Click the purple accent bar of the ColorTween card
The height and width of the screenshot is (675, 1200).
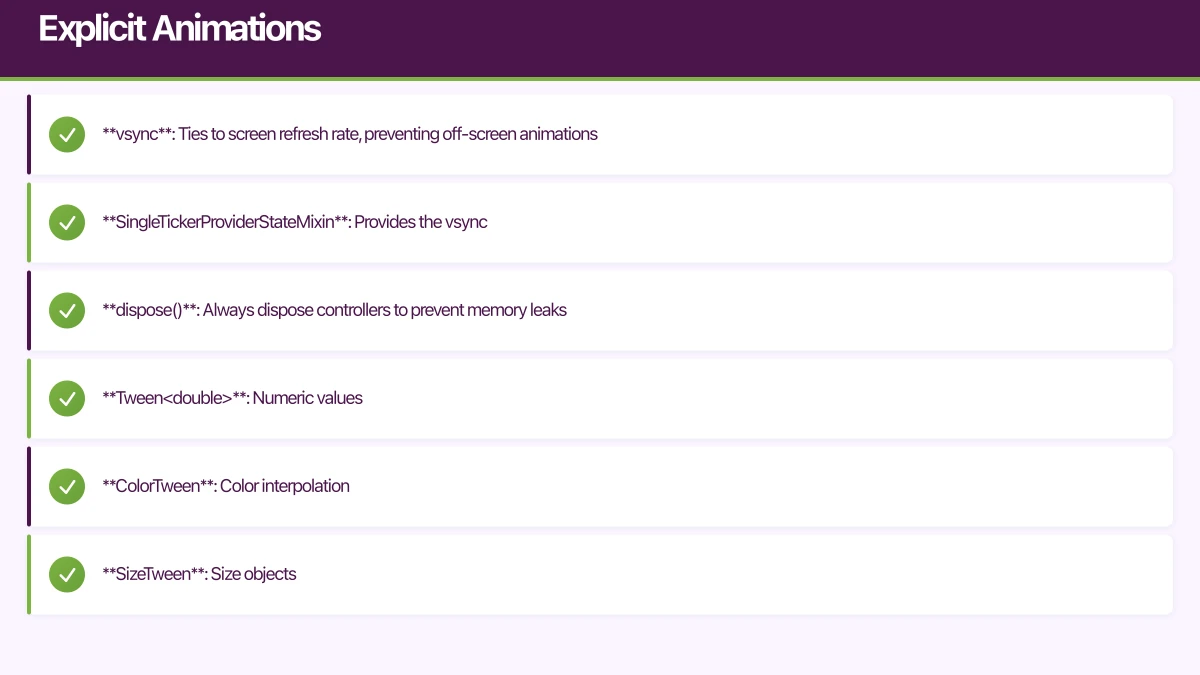click(x=29, y=486)
